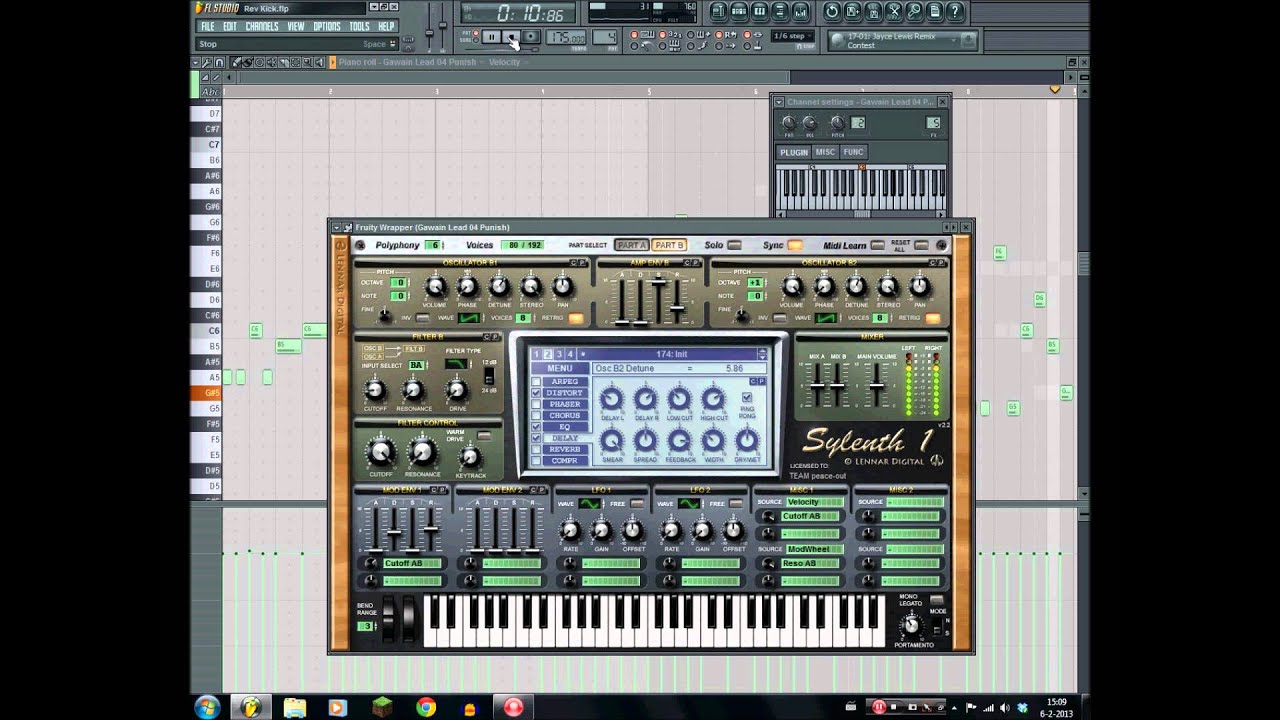Click the Record transport button
Viewport: 1280px width, 720px height.
(x=531, y=37)
